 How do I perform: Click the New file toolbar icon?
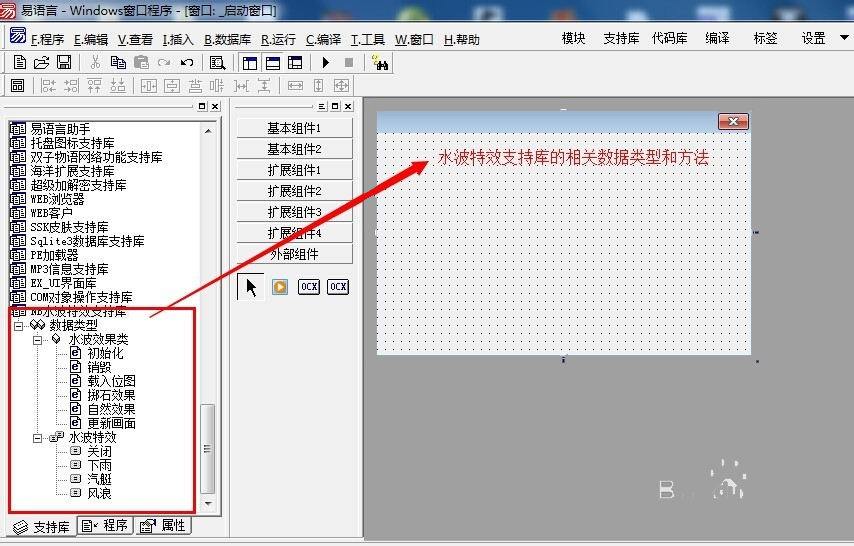coord(20,62)
